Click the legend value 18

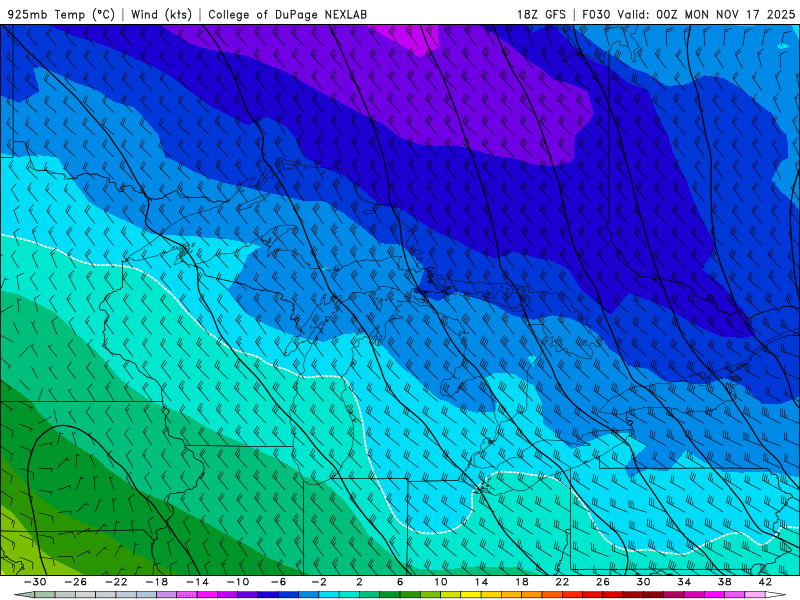[x=521, y=582]
